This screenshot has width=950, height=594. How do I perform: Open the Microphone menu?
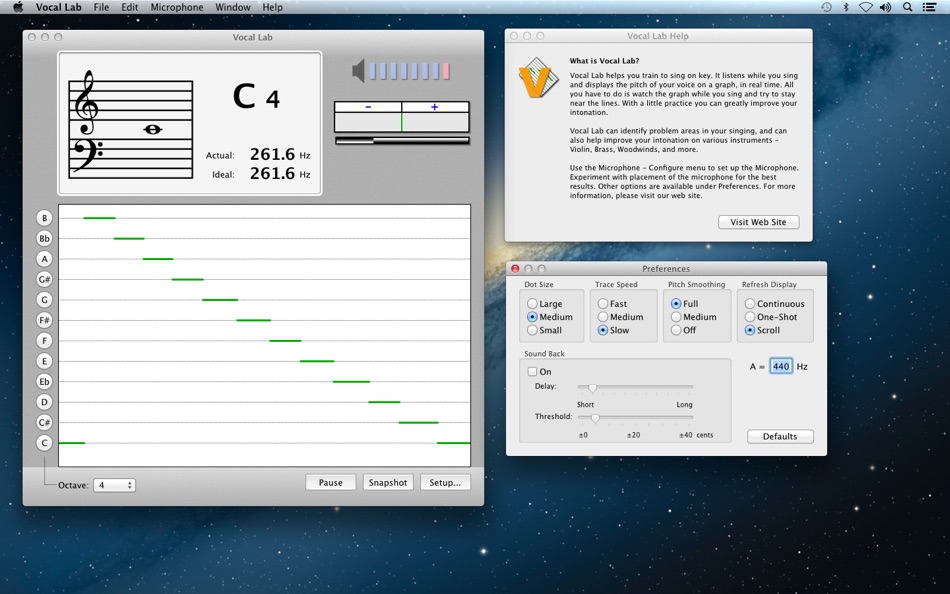point(177,7)
